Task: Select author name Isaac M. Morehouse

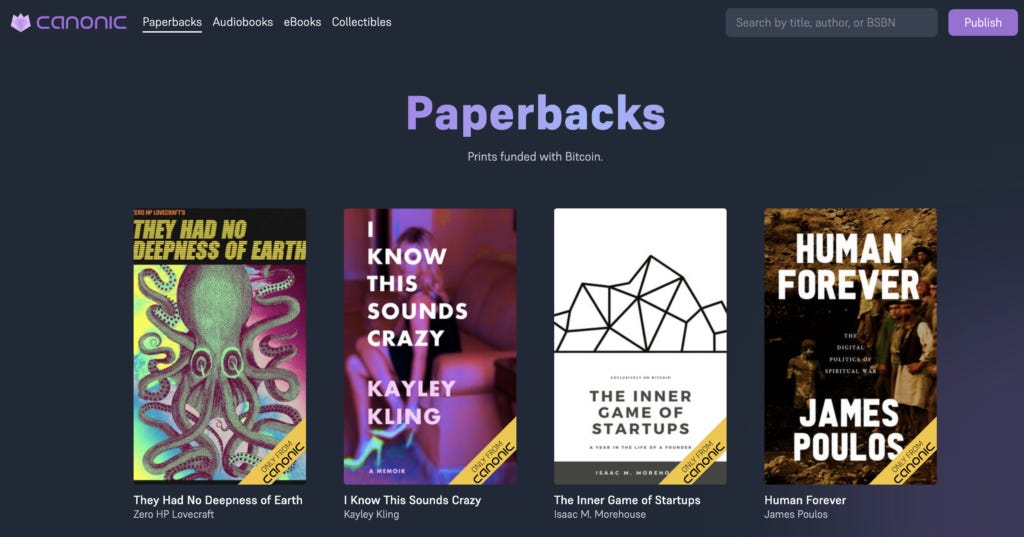Action: [600, 515]
